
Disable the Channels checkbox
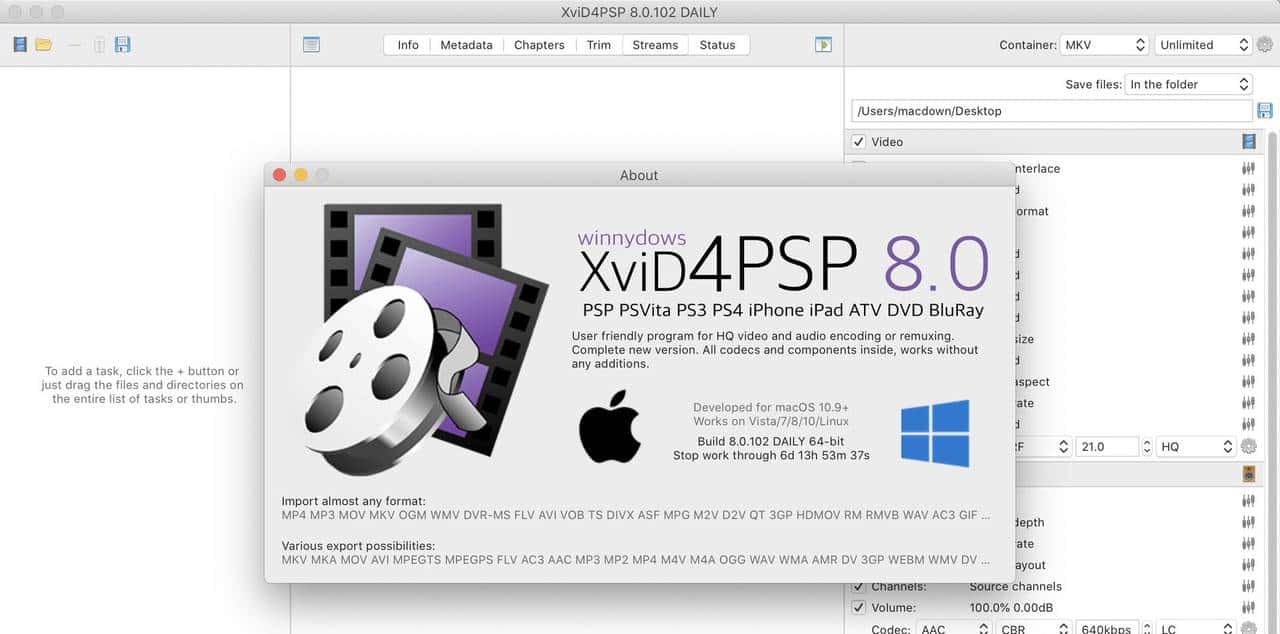pyautogui.click(x=858, y=586)
